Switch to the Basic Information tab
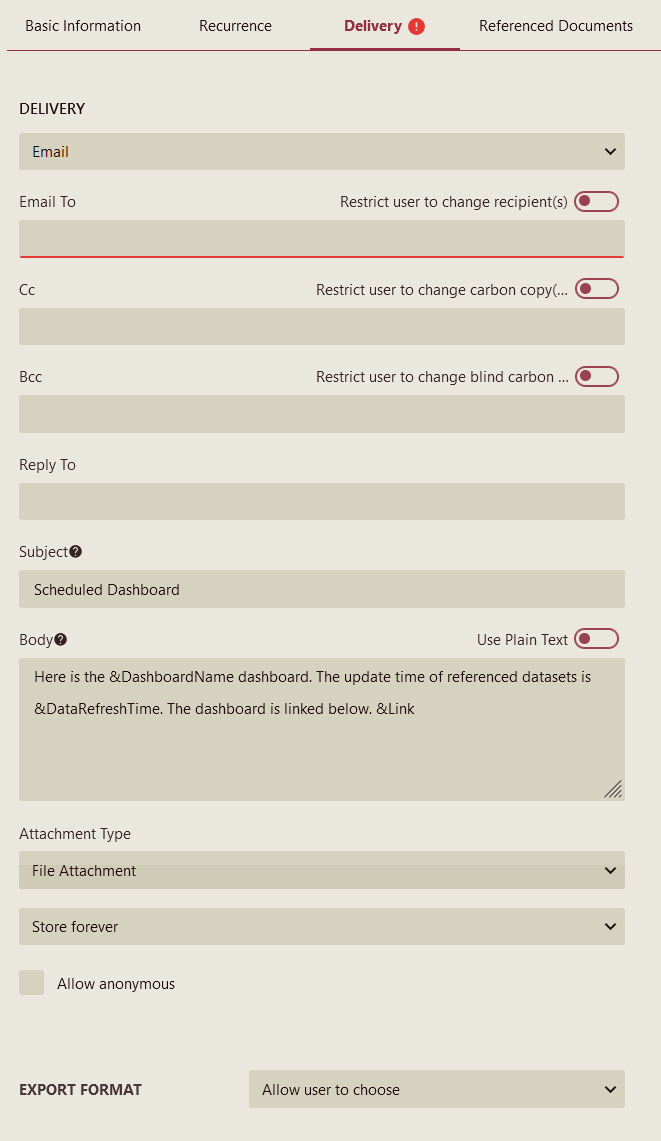The image size is (661, 1141). click(83, 26)
